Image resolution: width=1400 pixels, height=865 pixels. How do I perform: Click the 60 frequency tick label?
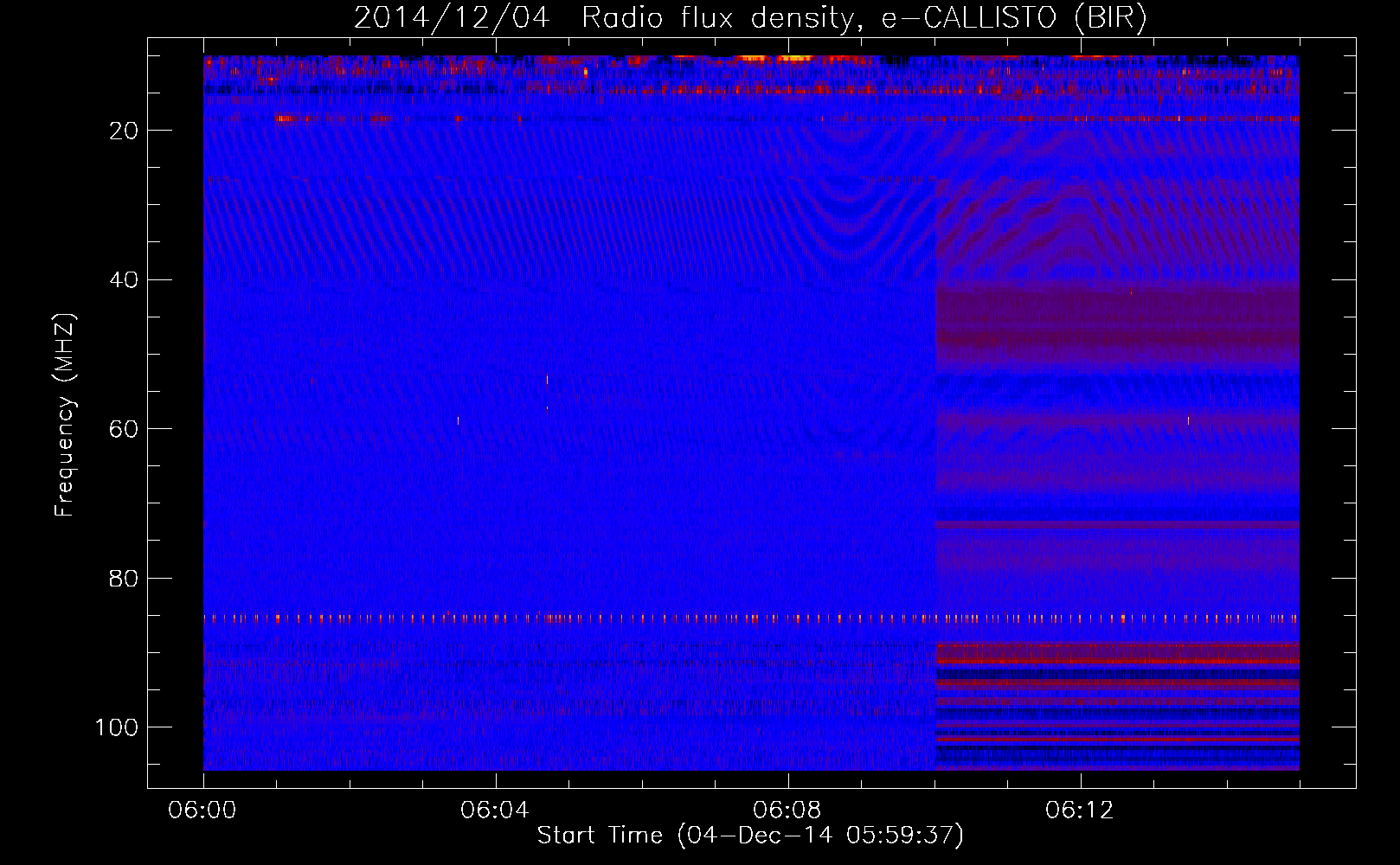pos(124,429)
